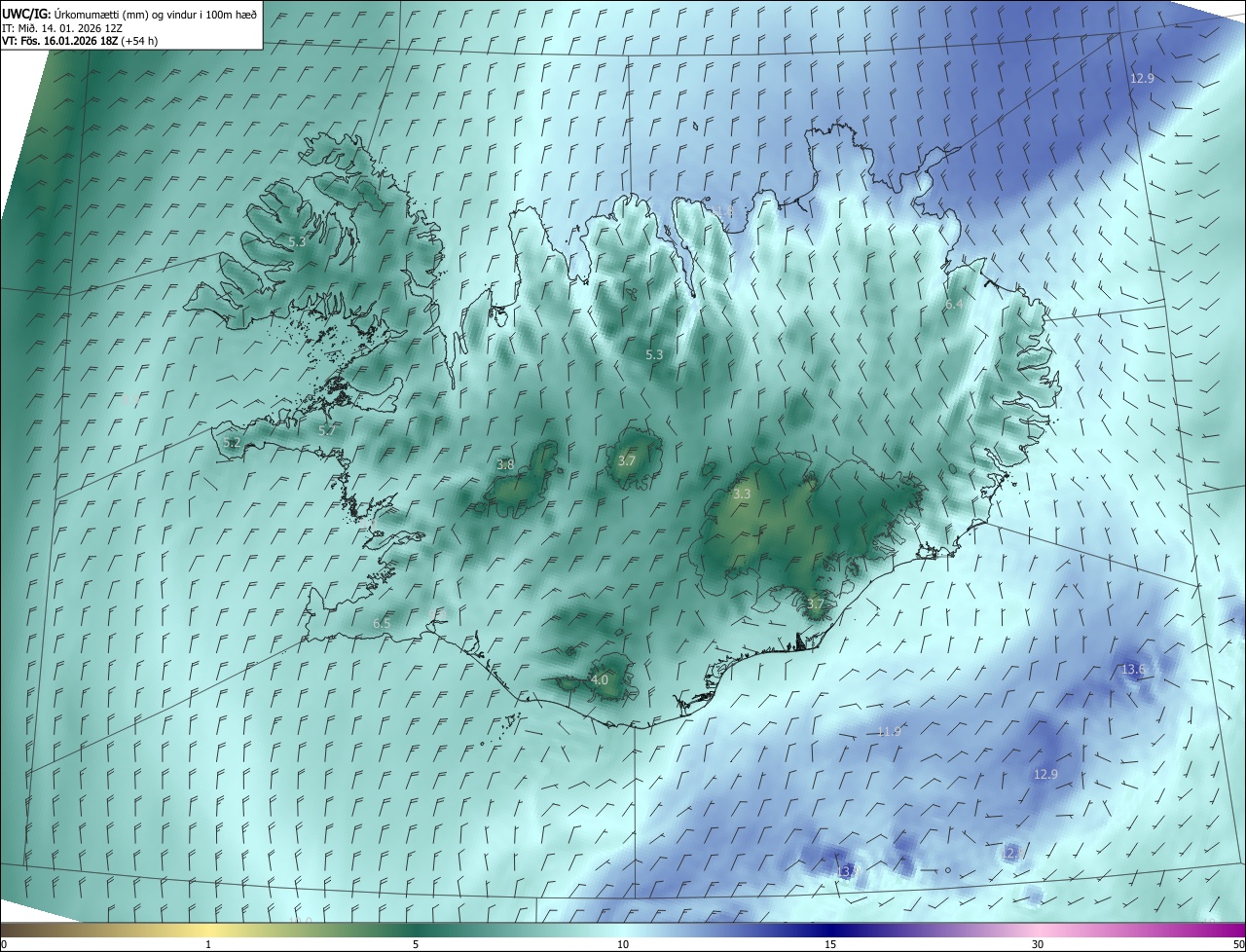Click the light pink color bar segment above '30'
This screenshot has width=1246, height=952.
[x=1038, y=931]
